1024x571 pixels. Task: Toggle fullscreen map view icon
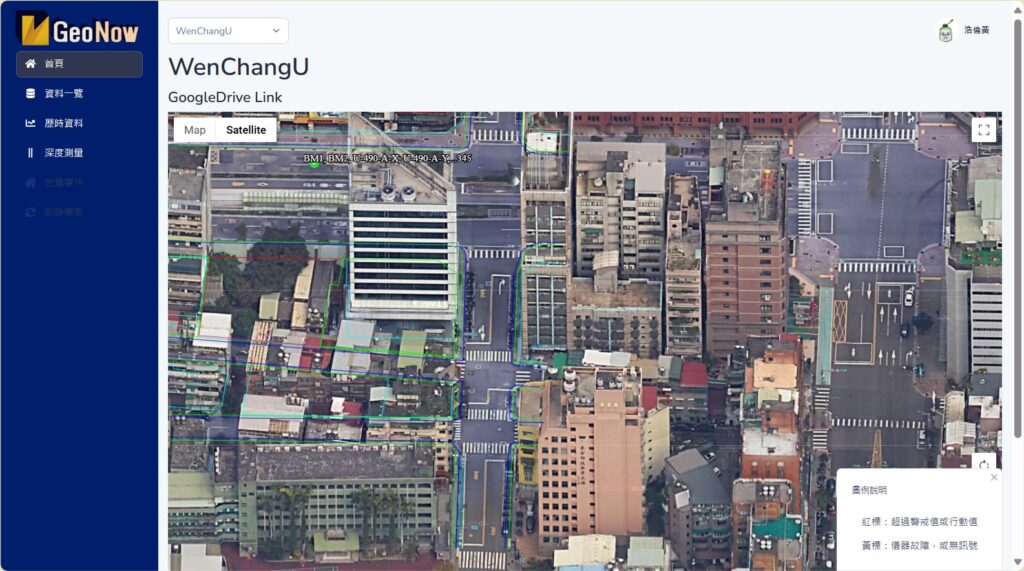point(984,129)
